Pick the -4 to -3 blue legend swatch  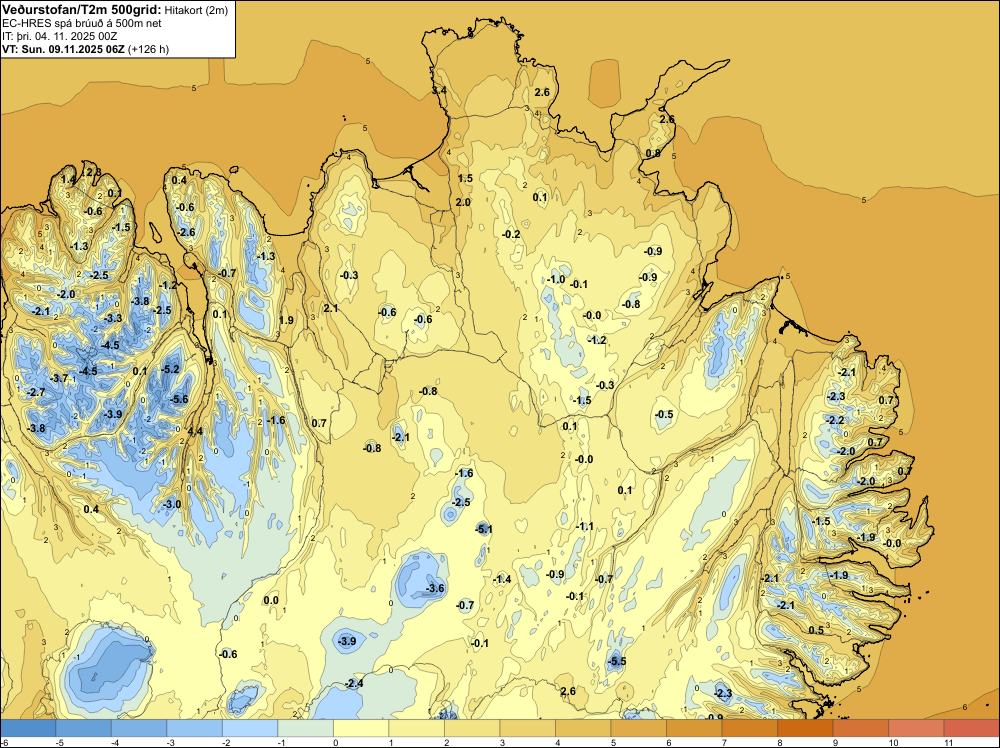(139, 728)
